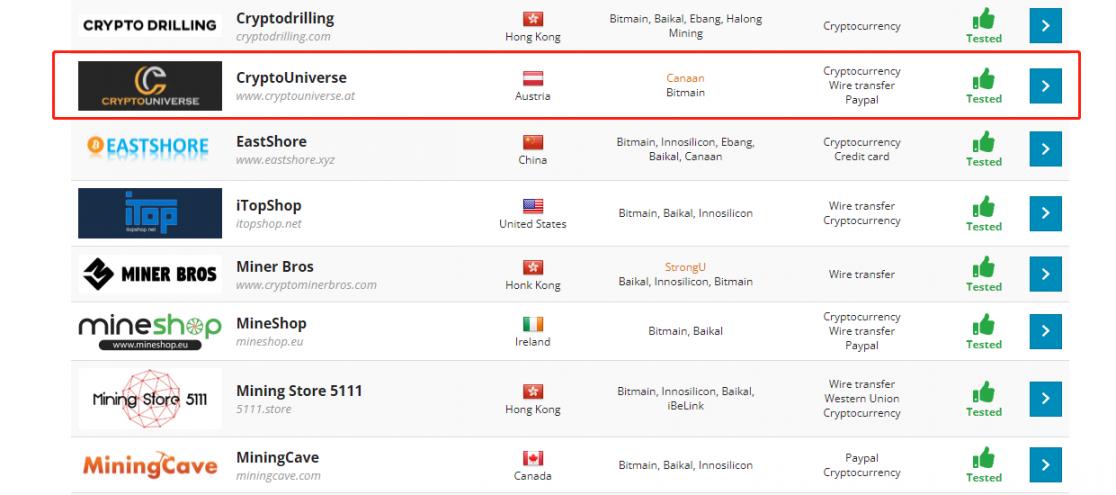The image size is (1116, 495).
Task: Expand the MineShop row arrow button
Action: point(1045,331)
